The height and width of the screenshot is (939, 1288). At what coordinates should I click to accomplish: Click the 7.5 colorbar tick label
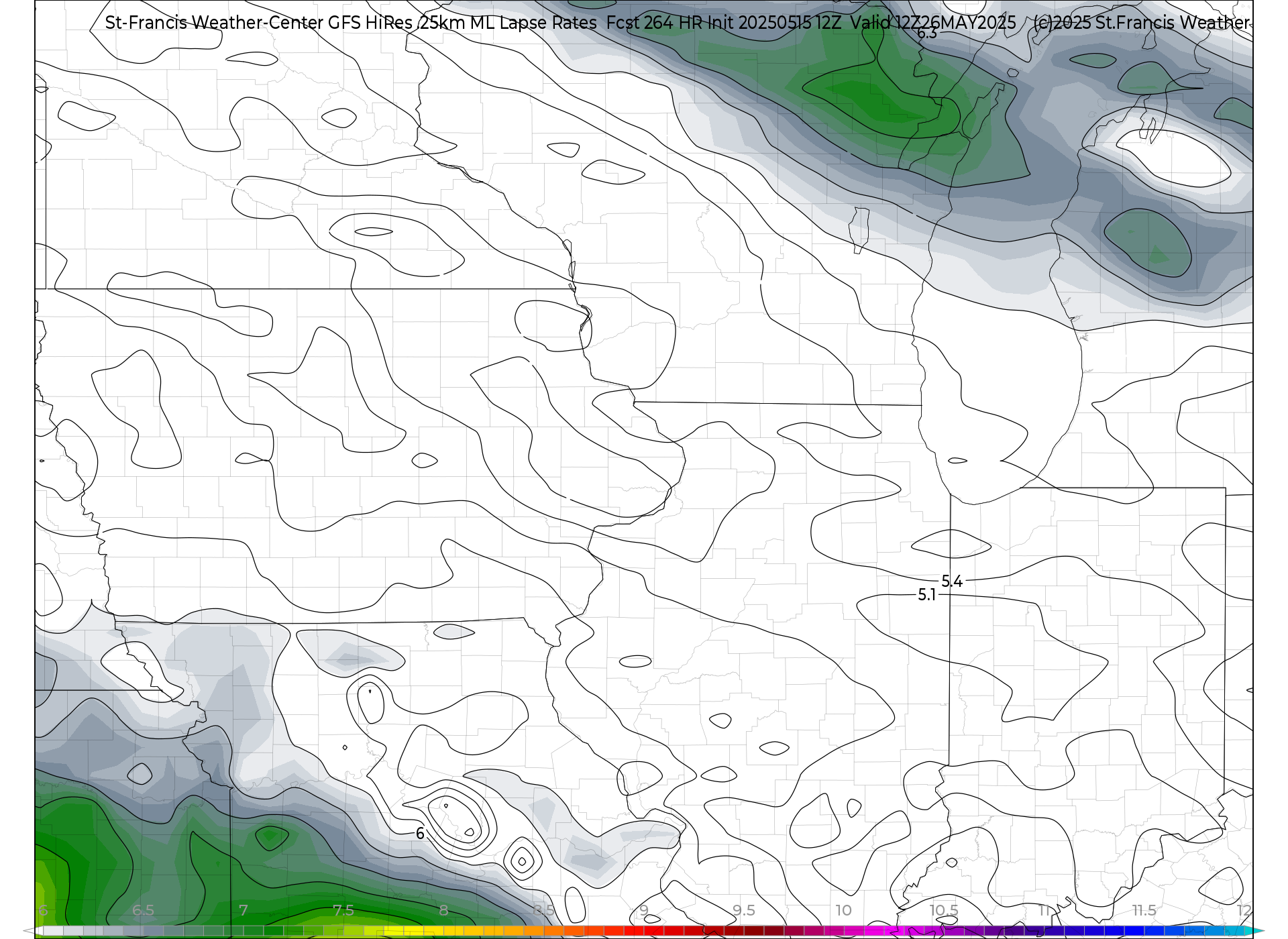343,910
